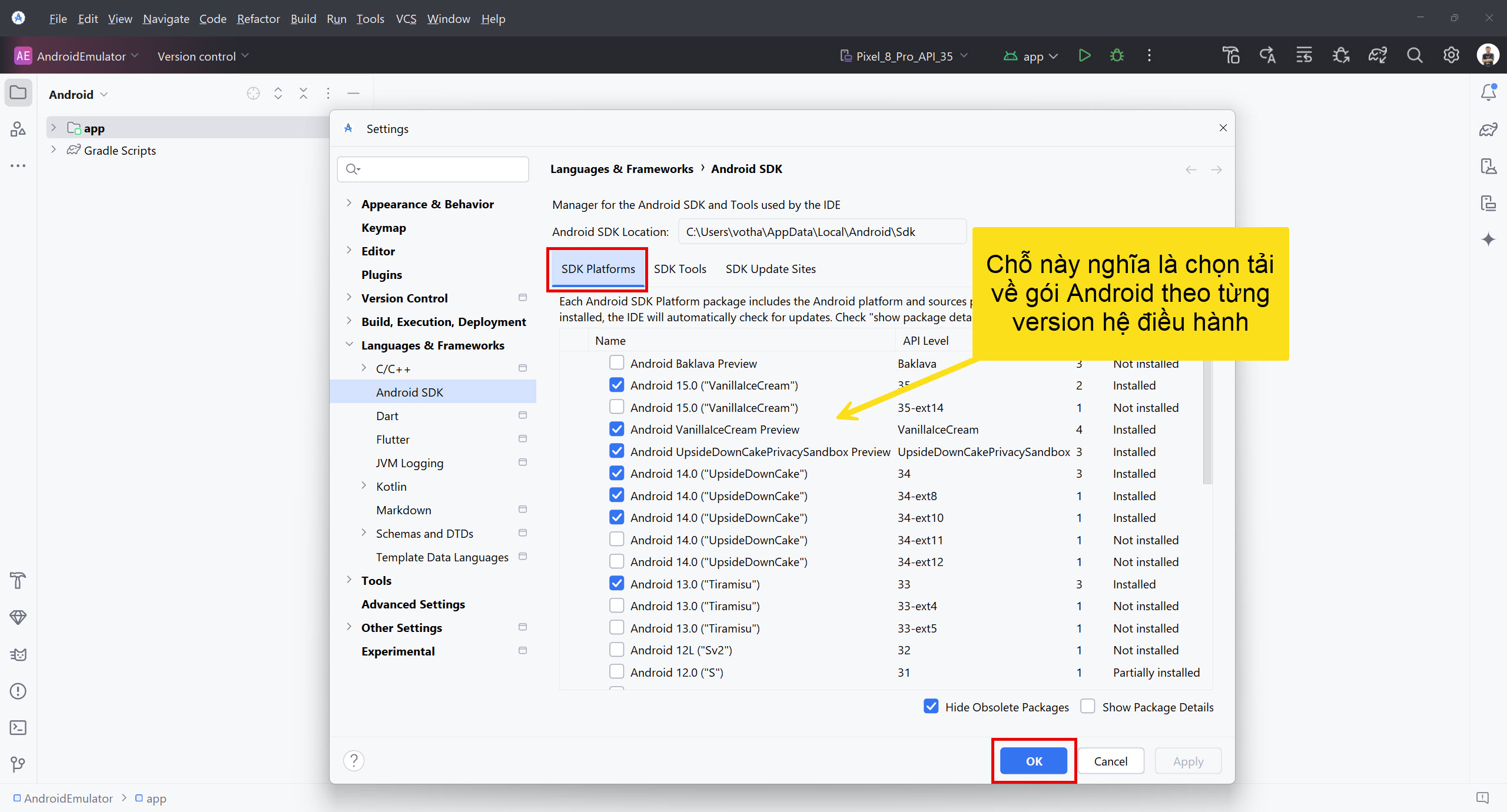Switch to the SDK Update Sites tab
The image size is (1507, 812).
click(771, 269)
